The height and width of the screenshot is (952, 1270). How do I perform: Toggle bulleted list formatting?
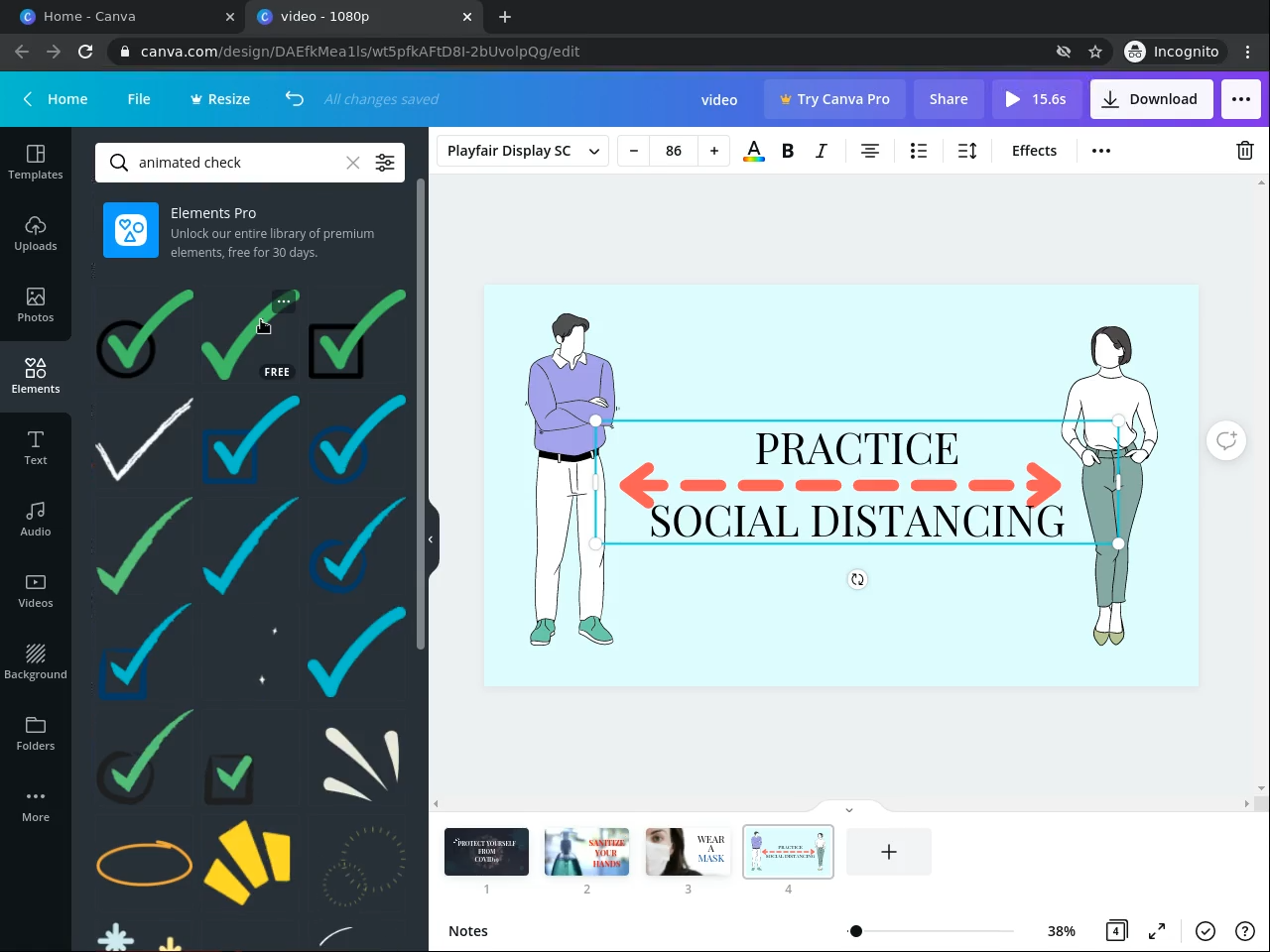coord(919,151)
